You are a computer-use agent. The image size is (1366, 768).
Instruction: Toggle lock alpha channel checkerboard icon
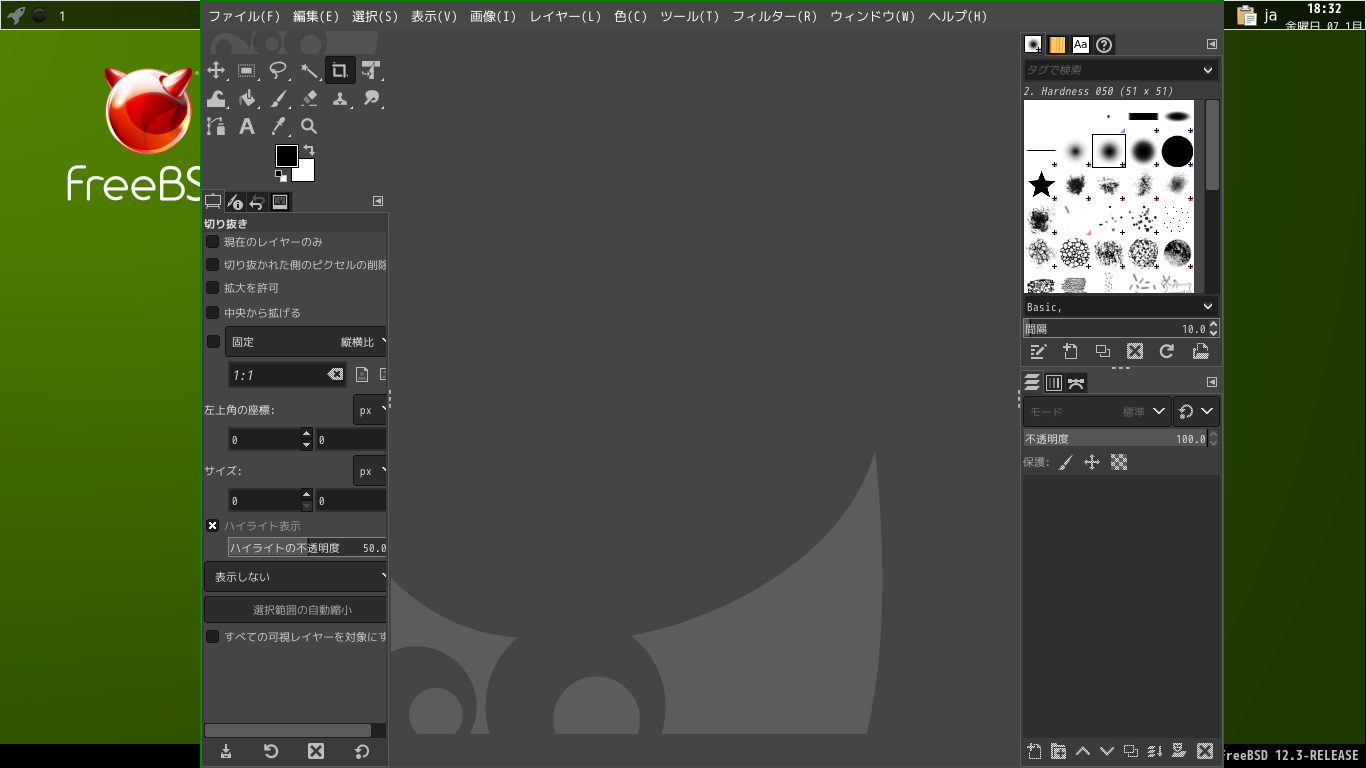[x=1119, y=462]
